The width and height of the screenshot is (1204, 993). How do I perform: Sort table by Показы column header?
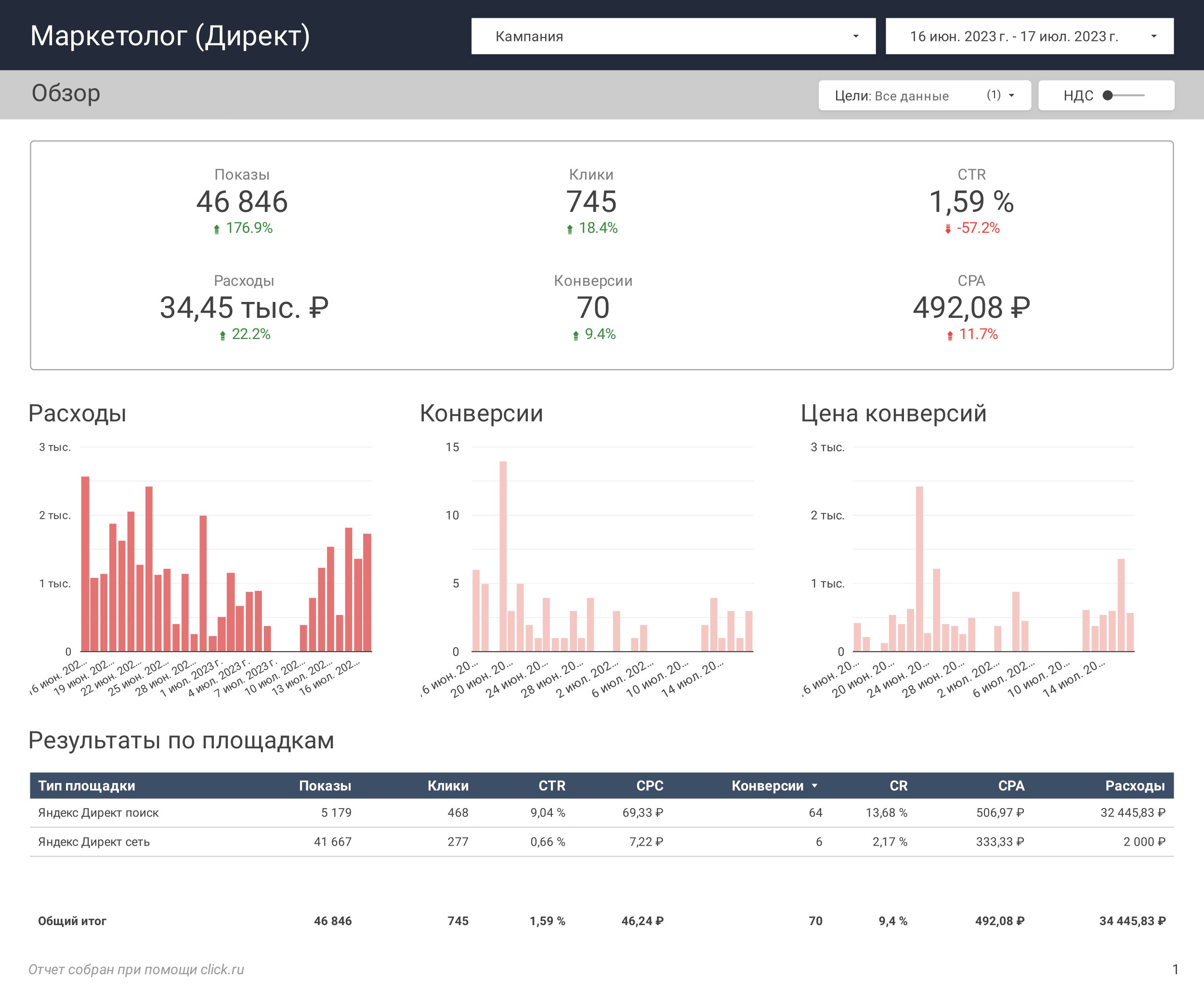tap(325, 786)
